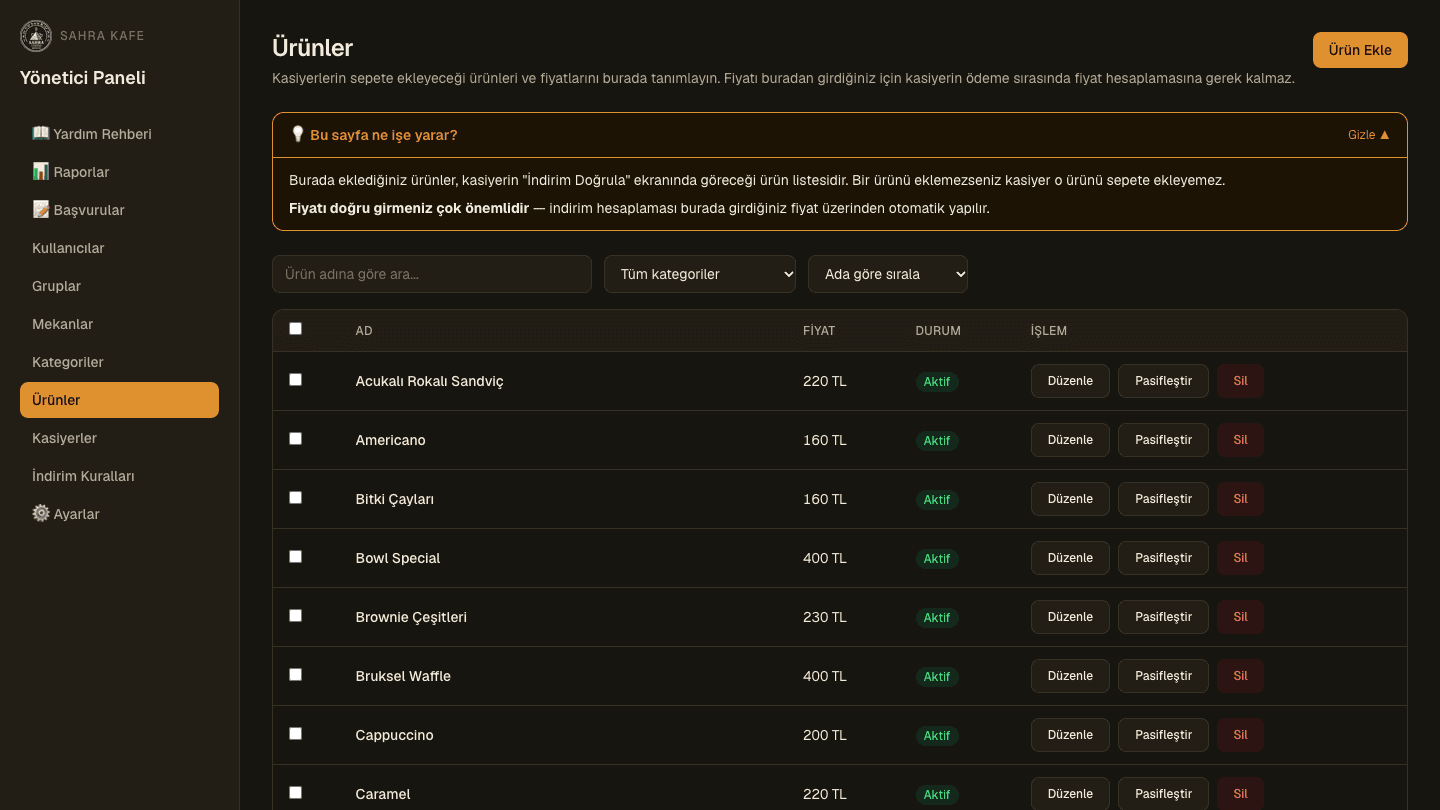Click the Caramel product name
The width and height of the screenshot is (1440, 810).
coord(383,794)
